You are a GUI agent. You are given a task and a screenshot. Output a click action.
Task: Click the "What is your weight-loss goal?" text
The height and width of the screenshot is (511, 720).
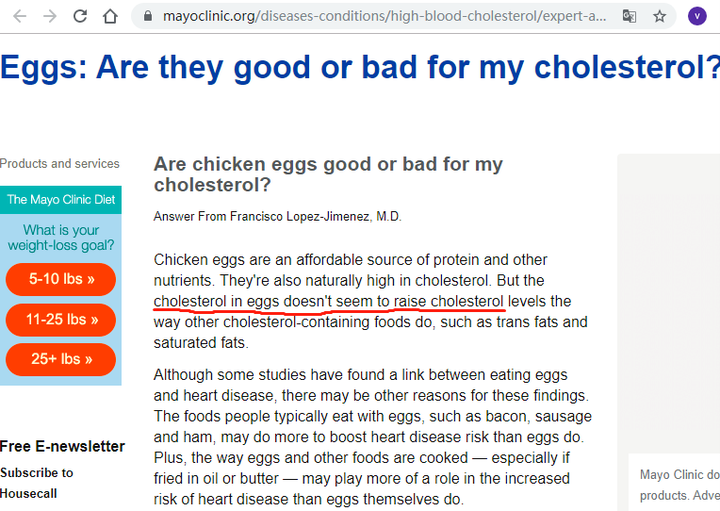pyautogui.click(x=61, y=237)
